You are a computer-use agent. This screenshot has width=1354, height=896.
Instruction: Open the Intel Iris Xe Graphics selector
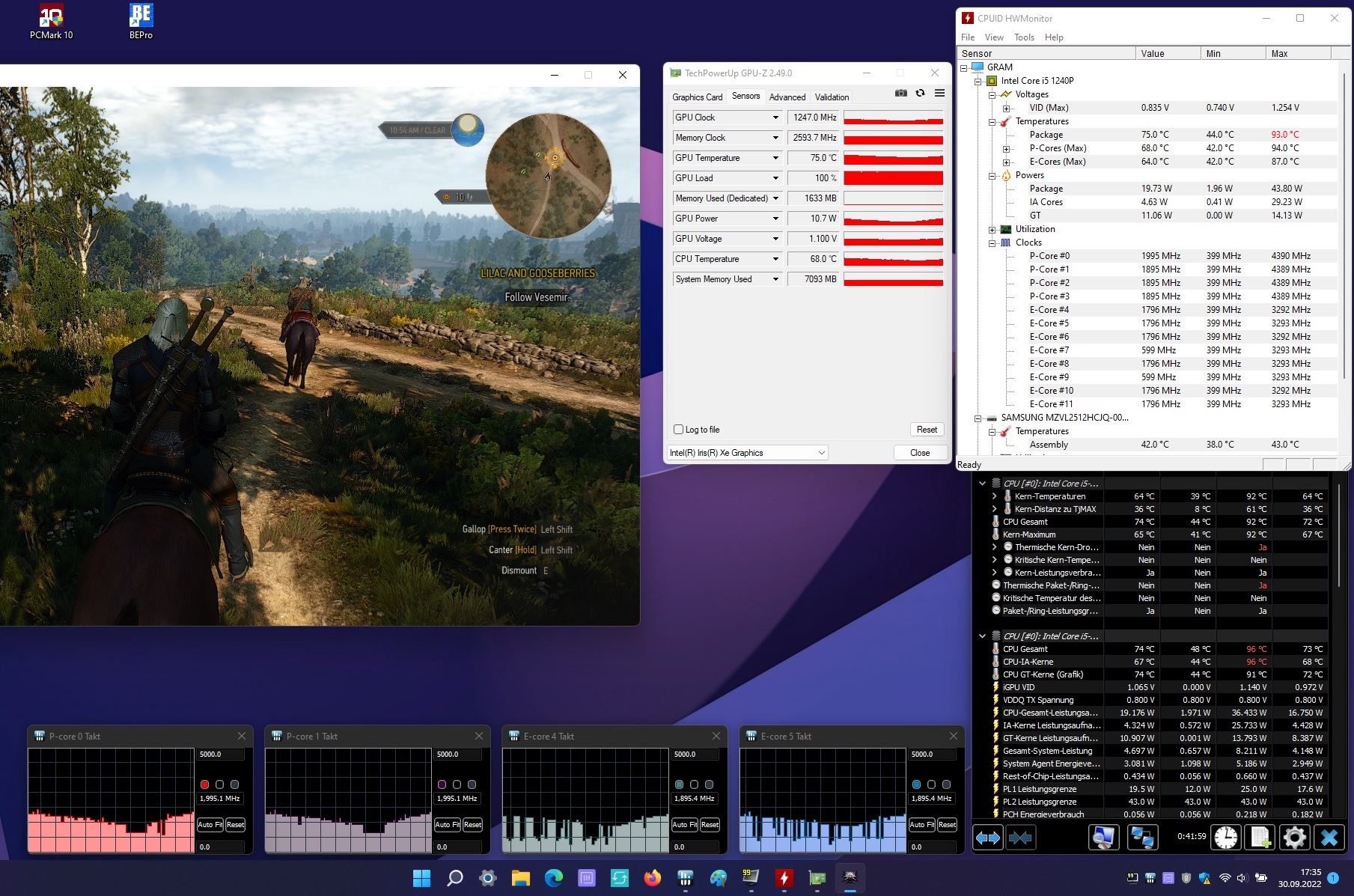coord(747,453)
